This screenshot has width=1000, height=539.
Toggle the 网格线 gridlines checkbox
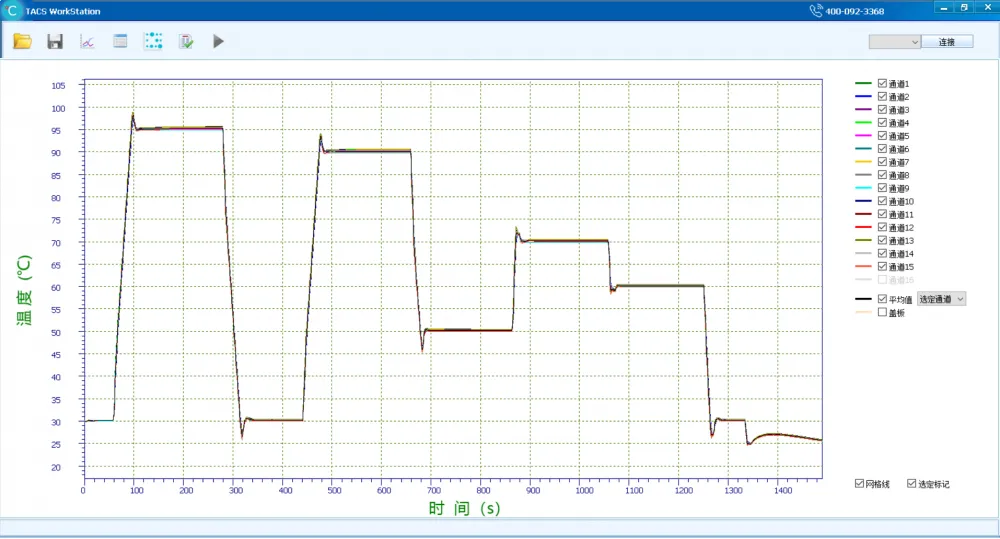(x=859, y=484)
